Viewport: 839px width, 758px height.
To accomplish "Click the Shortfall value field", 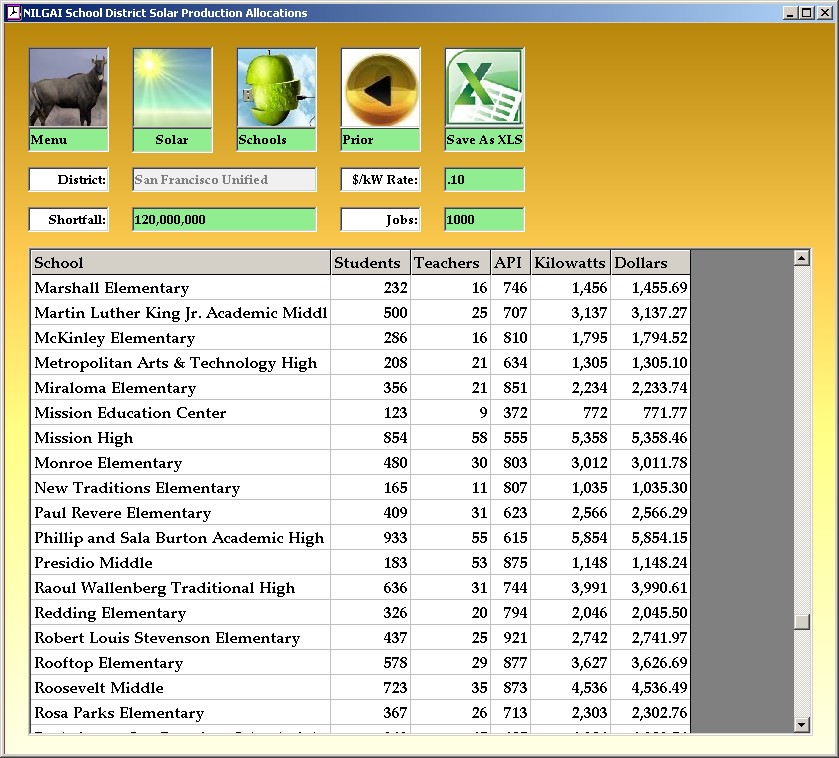I will coord(224,220).
